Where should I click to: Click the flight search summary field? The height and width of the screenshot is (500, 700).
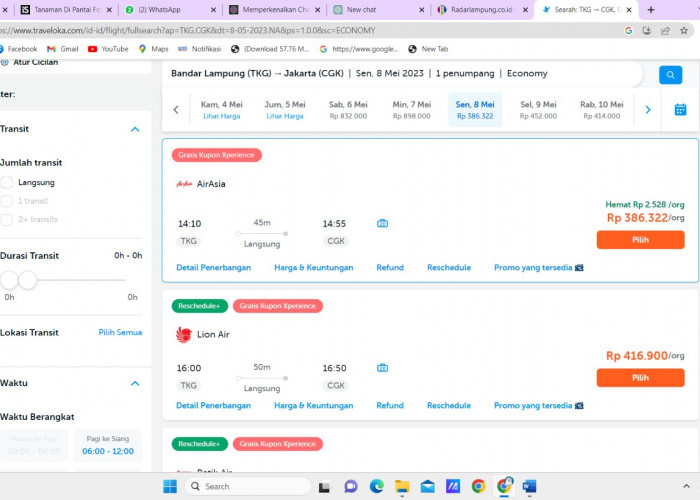404,74
